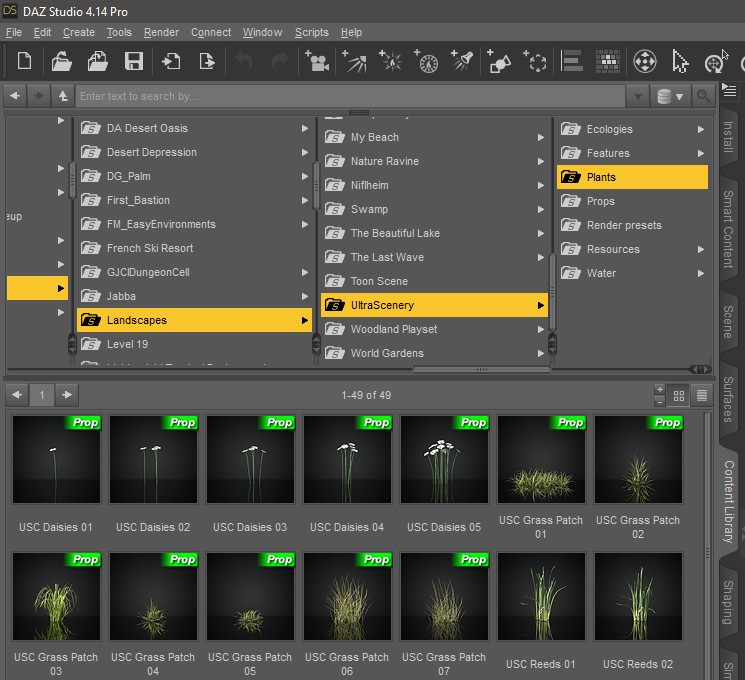
Task: Select the Props folder
Action: click(632, 201)
